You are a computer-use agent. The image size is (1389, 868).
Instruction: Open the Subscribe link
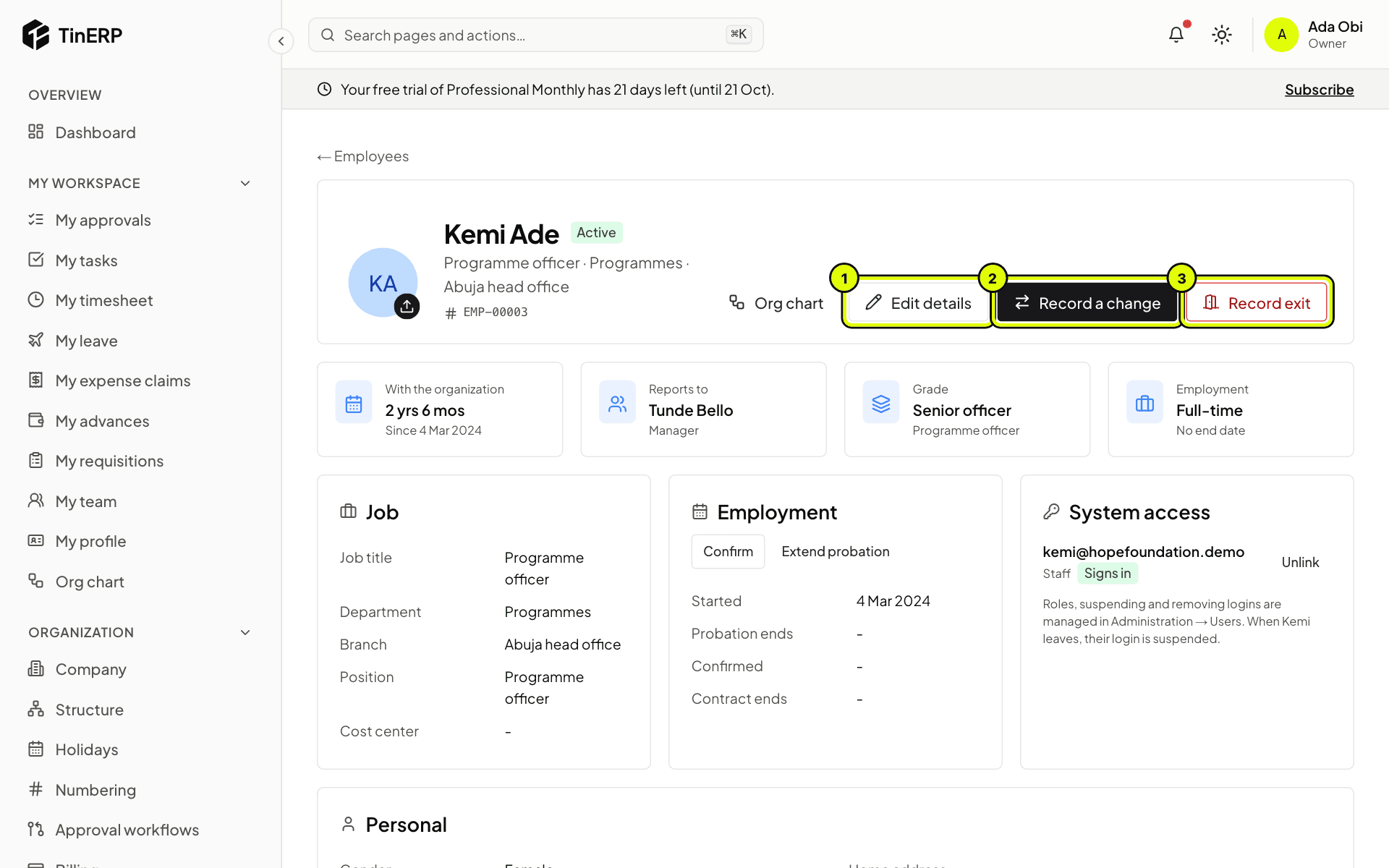coord(1319,89)
